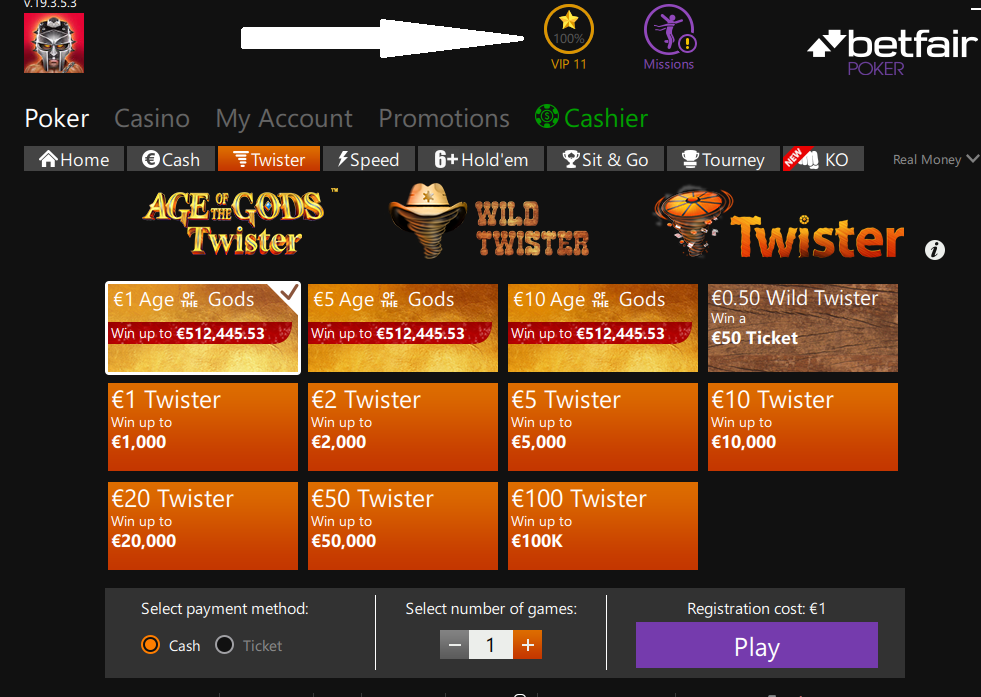Increase number of games with plus
This screenshot has height=697, width=981.
click(527, 644)
